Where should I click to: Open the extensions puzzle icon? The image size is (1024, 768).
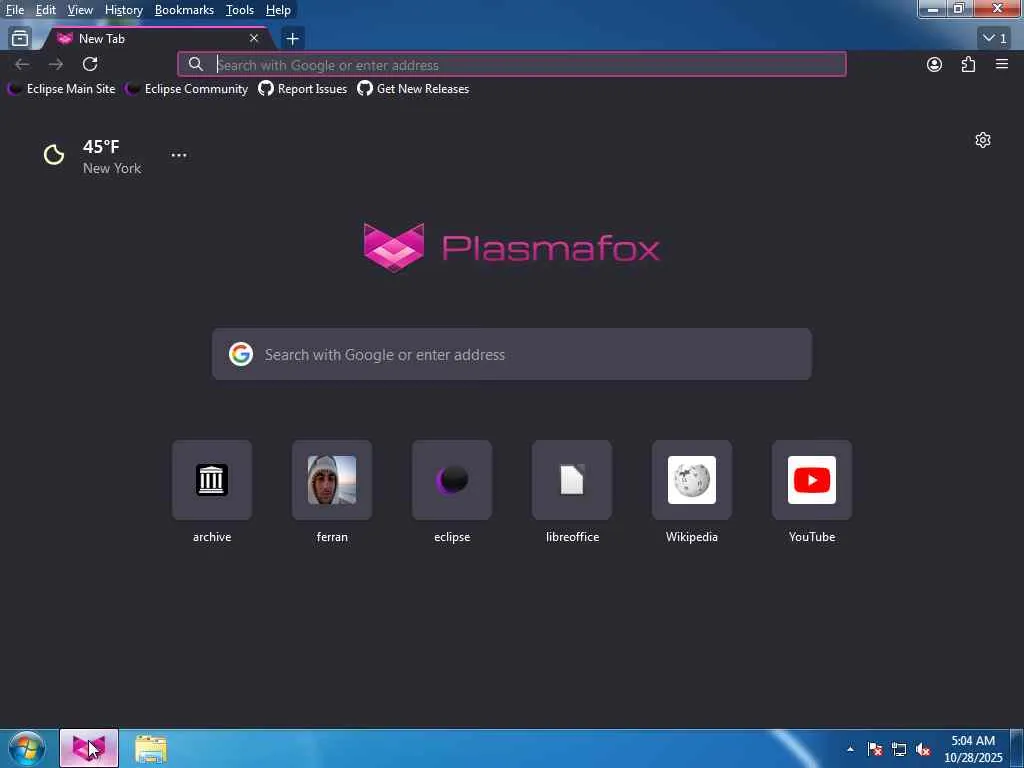pos(968,64)
